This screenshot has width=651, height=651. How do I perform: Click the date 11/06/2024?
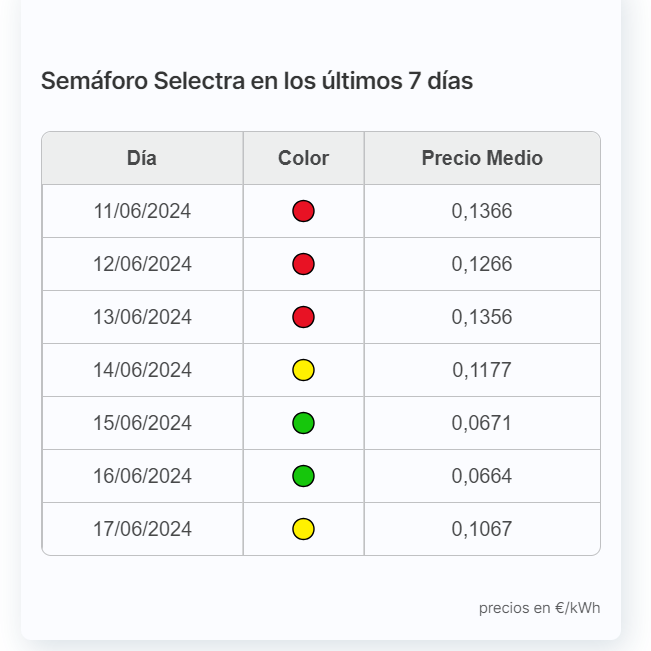coord(142,211)
